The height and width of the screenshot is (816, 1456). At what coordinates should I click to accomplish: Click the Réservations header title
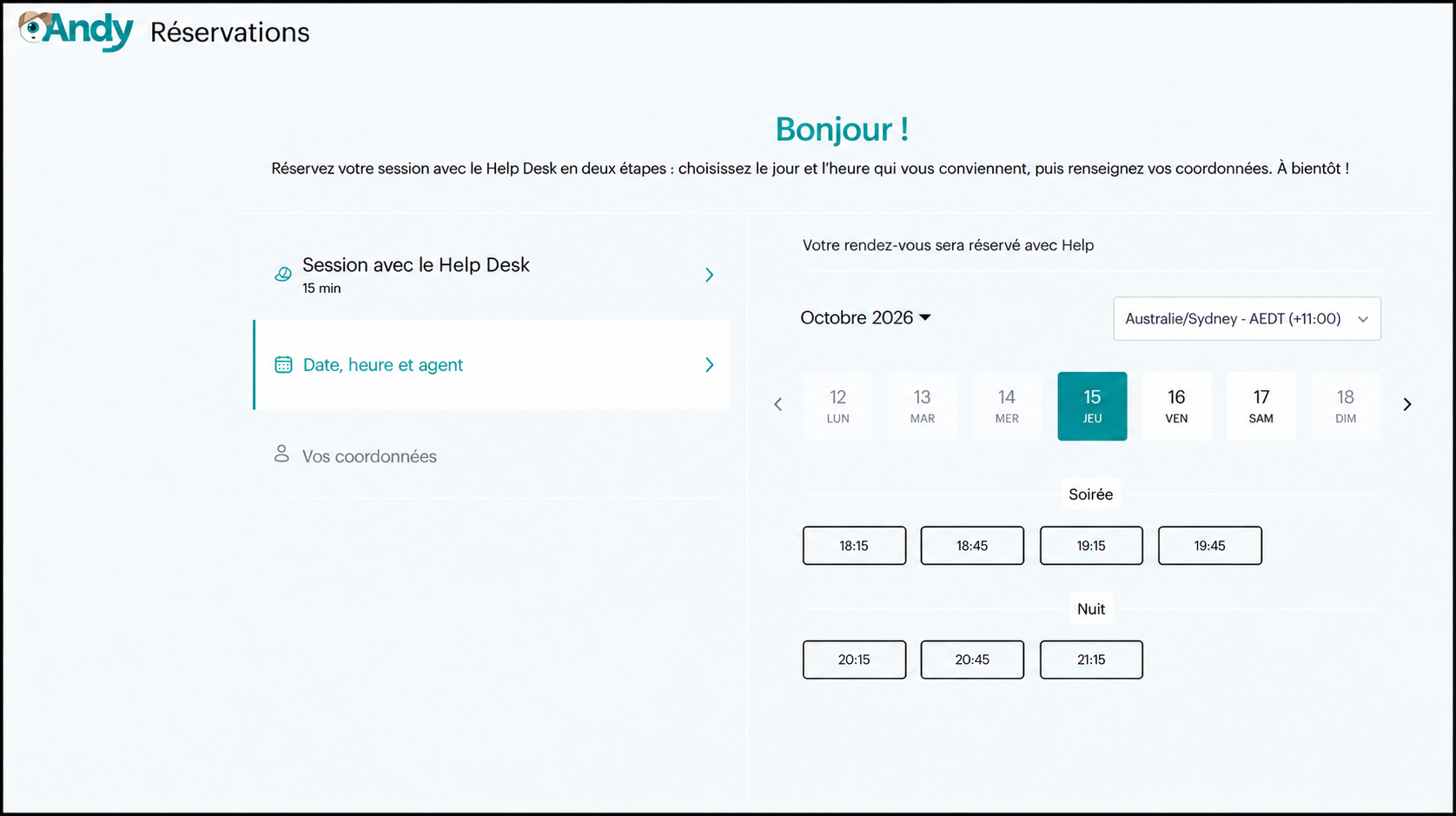click(x=229, y=32)
